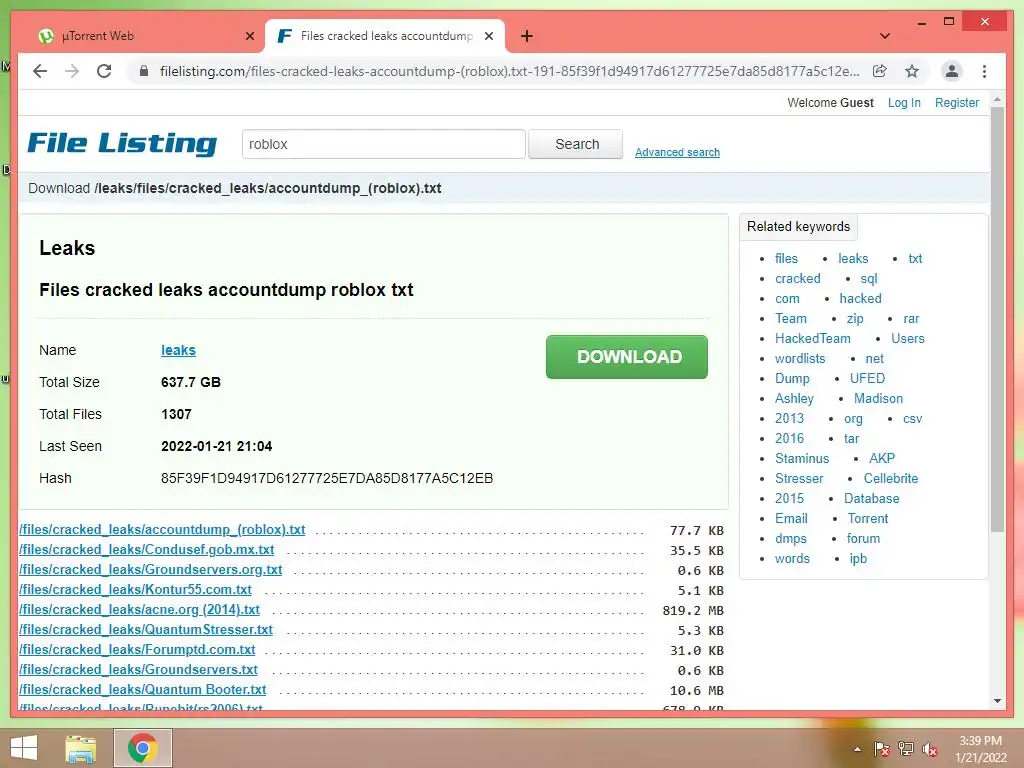The height and width of the screenshot is (768, 1024).
Task: Click the 'HackedTeam' related keyword
Action: pos(812,338)
